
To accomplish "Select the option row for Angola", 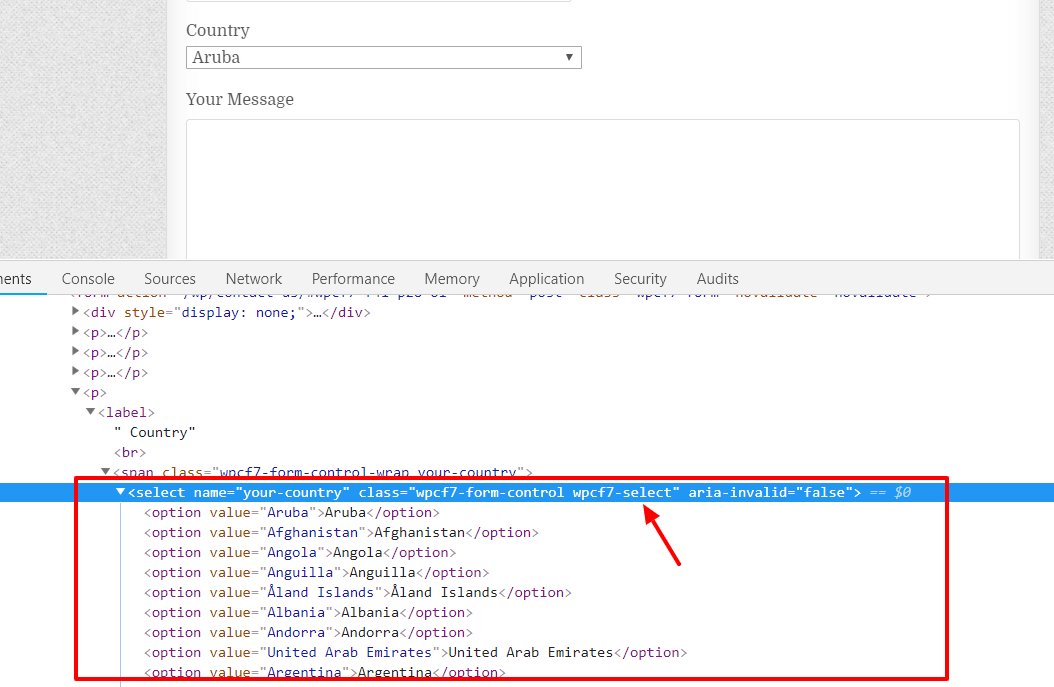I will [300, 553].
